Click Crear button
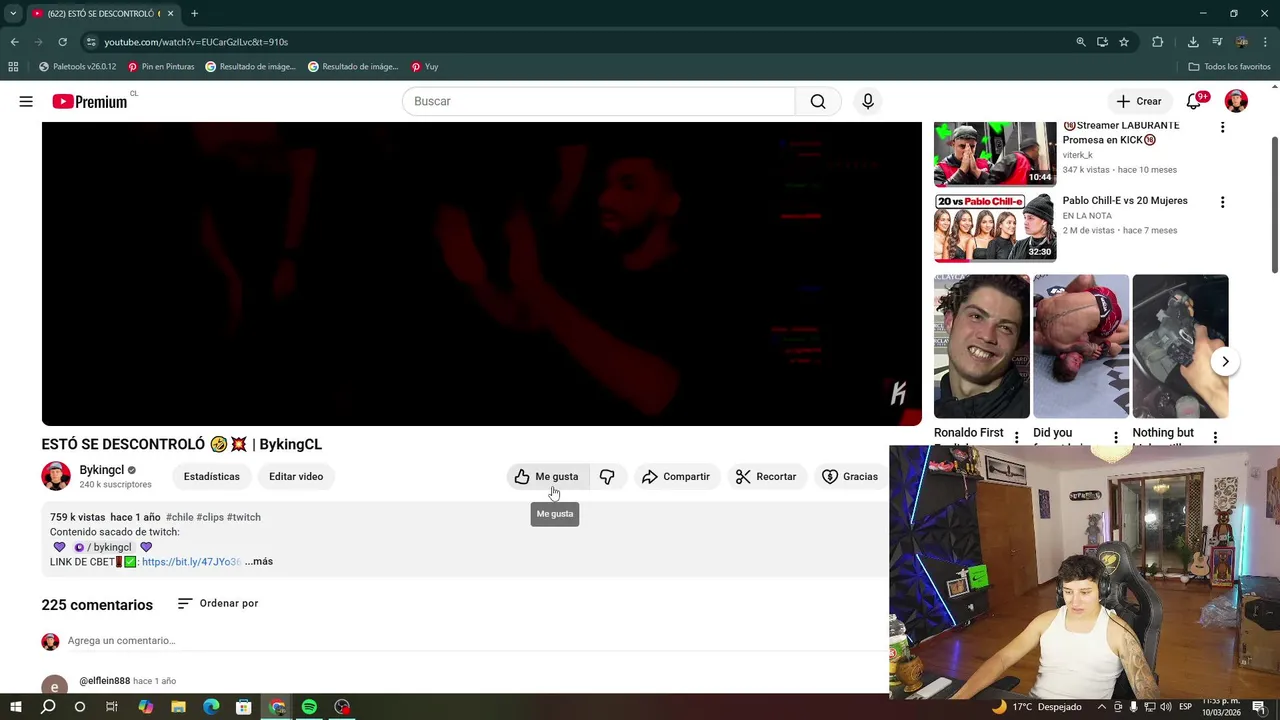1280x720 pixels. (x=1139, y=101)
